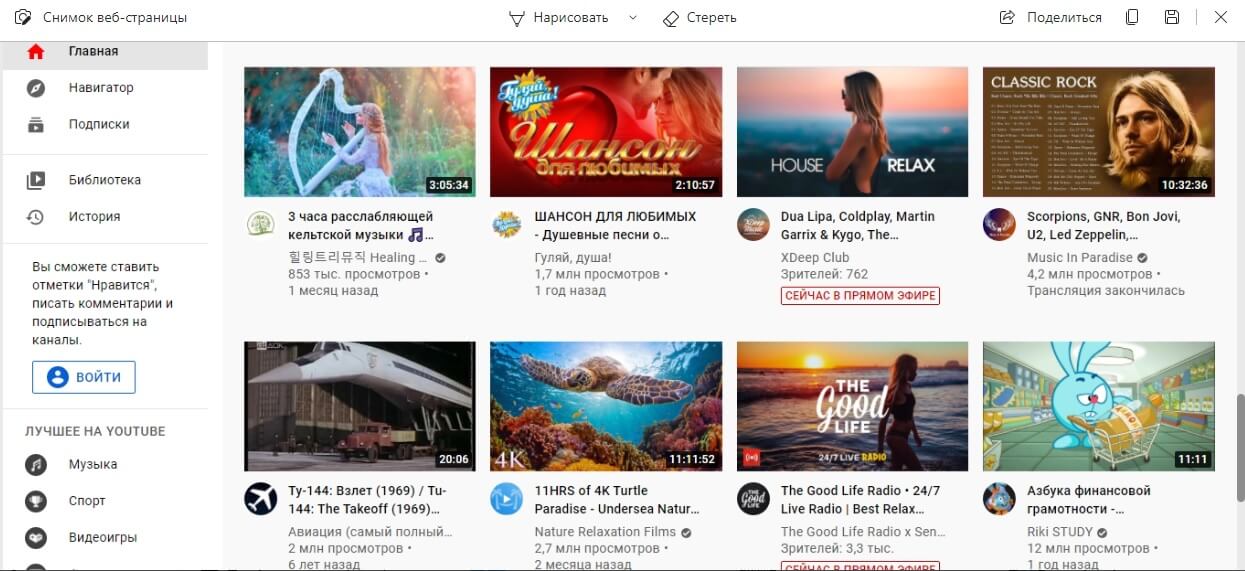This screenshot has height=571, width=1245.
Task: Click the Home icon in the sidebar
Action: [36, 52]
